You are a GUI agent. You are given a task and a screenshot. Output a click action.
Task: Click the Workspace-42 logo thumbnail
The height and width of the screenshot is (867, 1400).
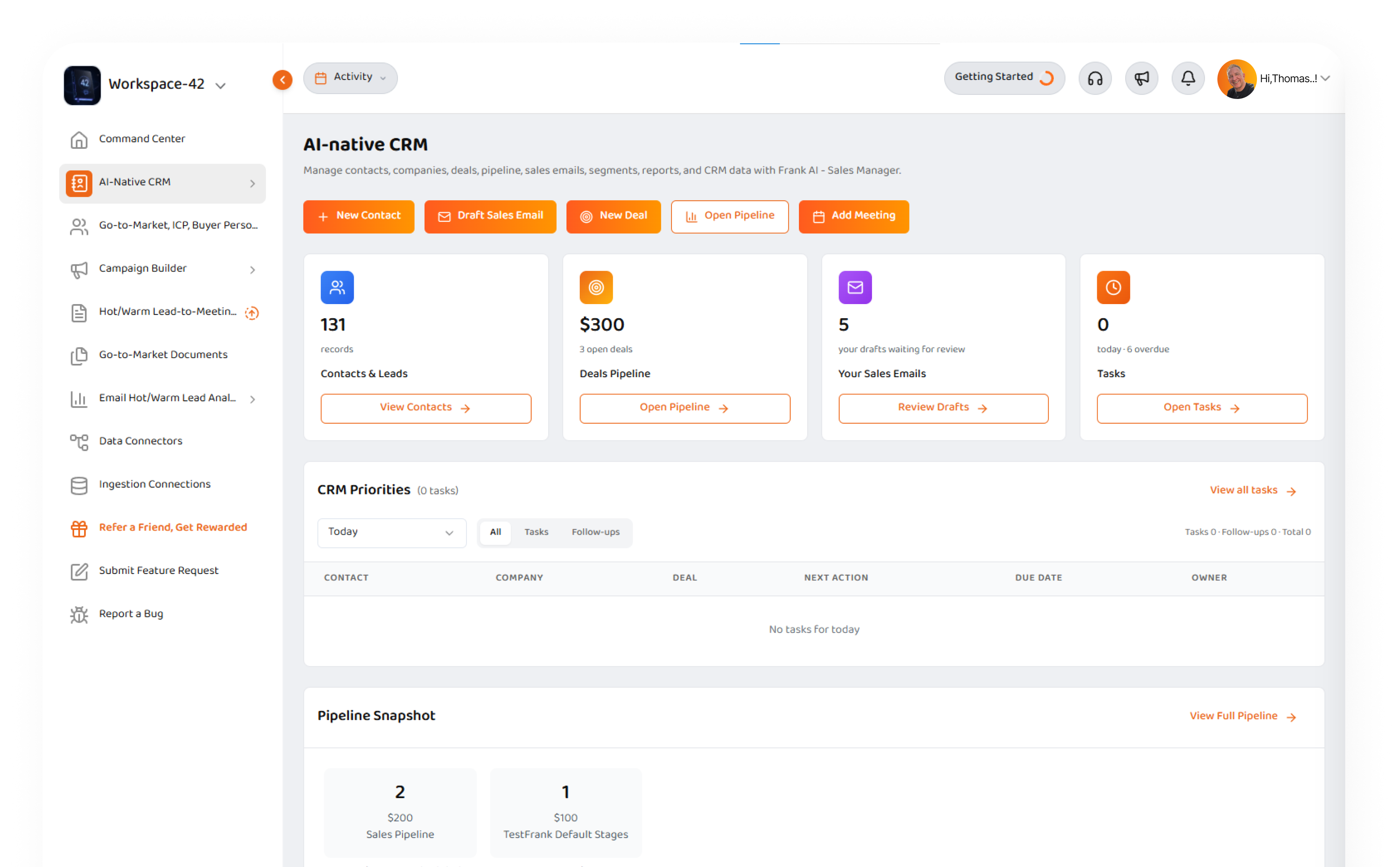(82, 85)
